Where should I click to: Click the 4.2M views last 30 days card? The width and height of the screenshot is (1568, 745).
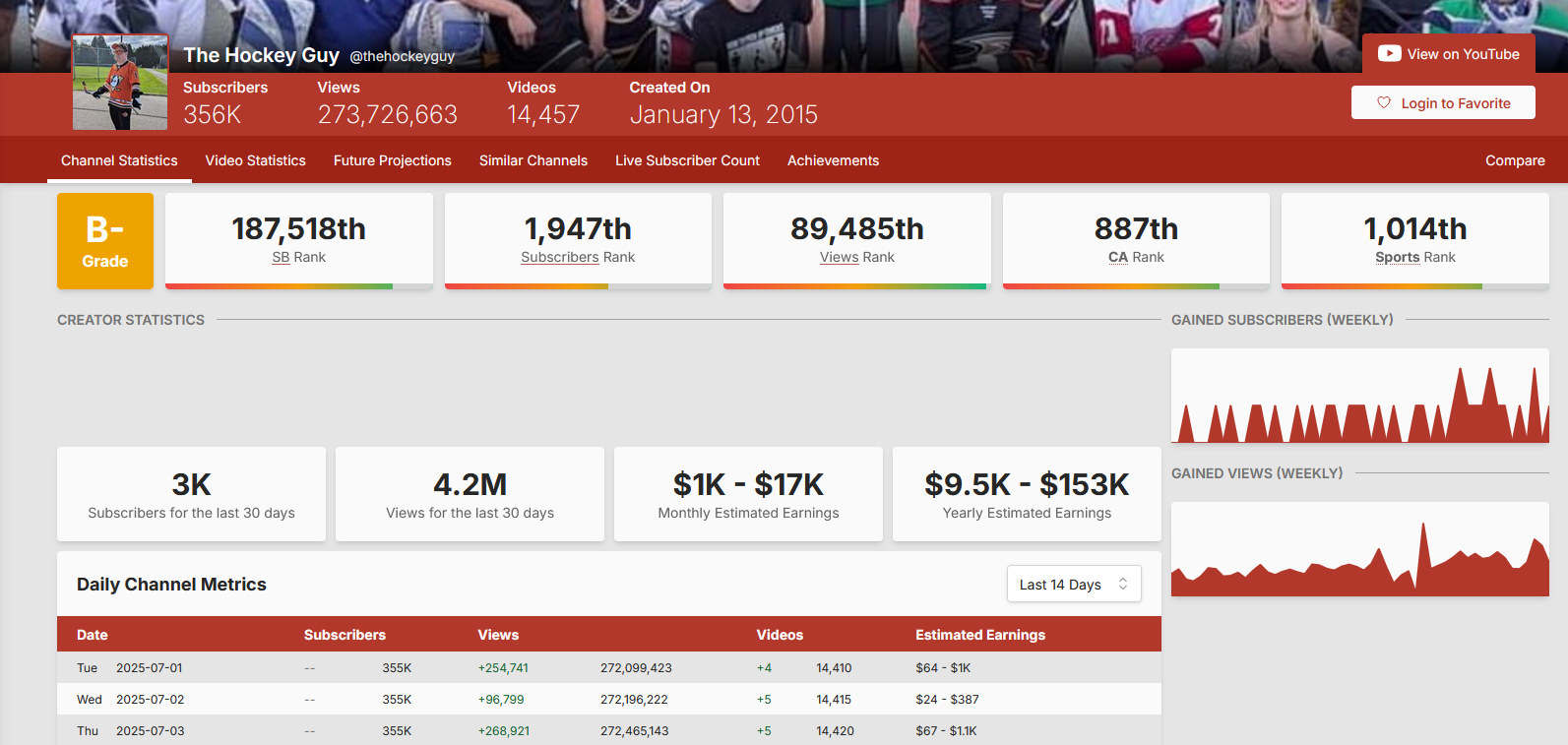click(x=470, y=494)
